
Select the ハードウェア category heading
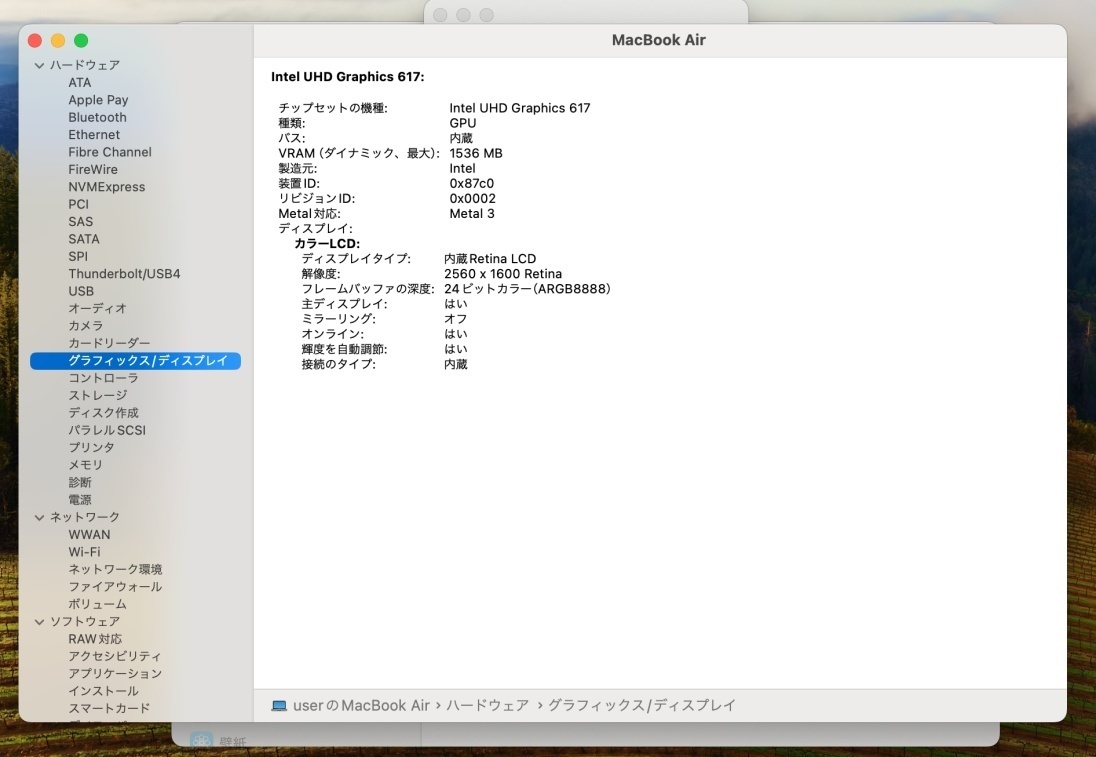85,65
